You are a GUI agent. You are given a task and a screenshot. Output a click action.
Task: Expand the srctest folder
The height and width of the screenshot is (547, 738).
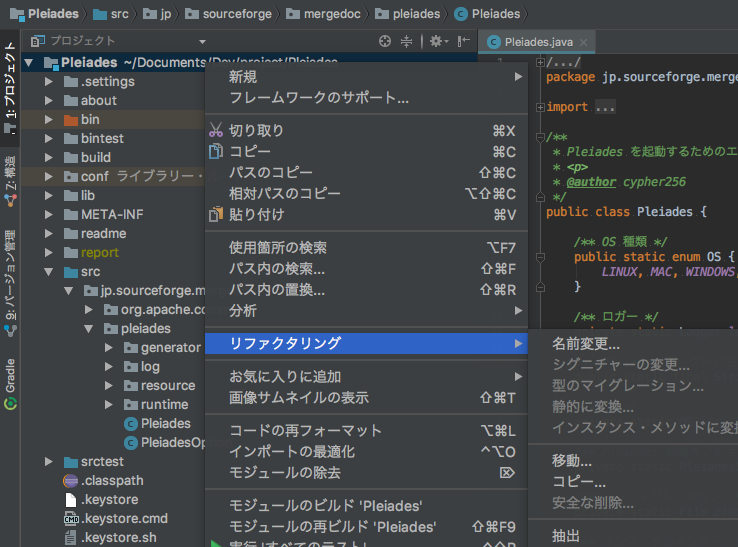point(48,462)
